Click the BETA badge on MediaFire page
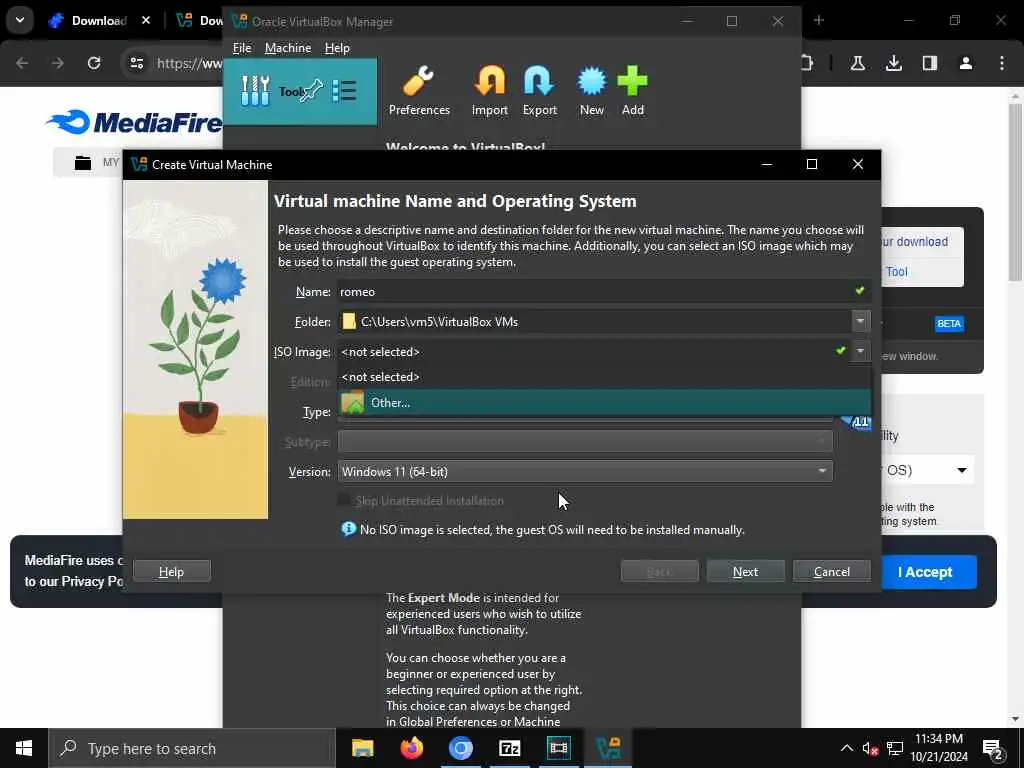The height and width of the screenshot is (768, 1024). click(949, 323)
